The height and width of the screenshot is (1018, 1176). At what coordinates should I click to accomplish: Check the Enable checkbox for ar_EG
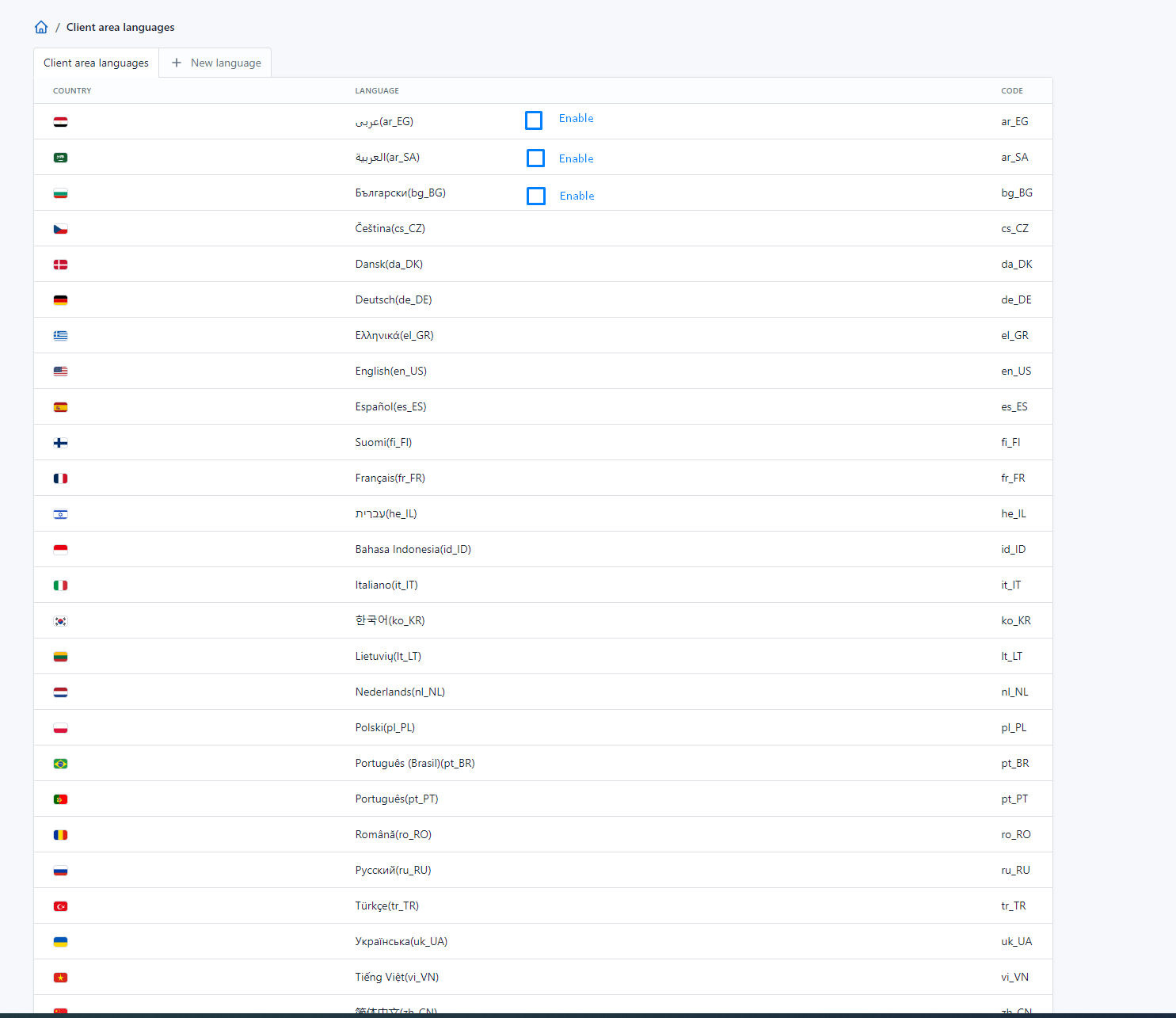(x=534, y=120)
